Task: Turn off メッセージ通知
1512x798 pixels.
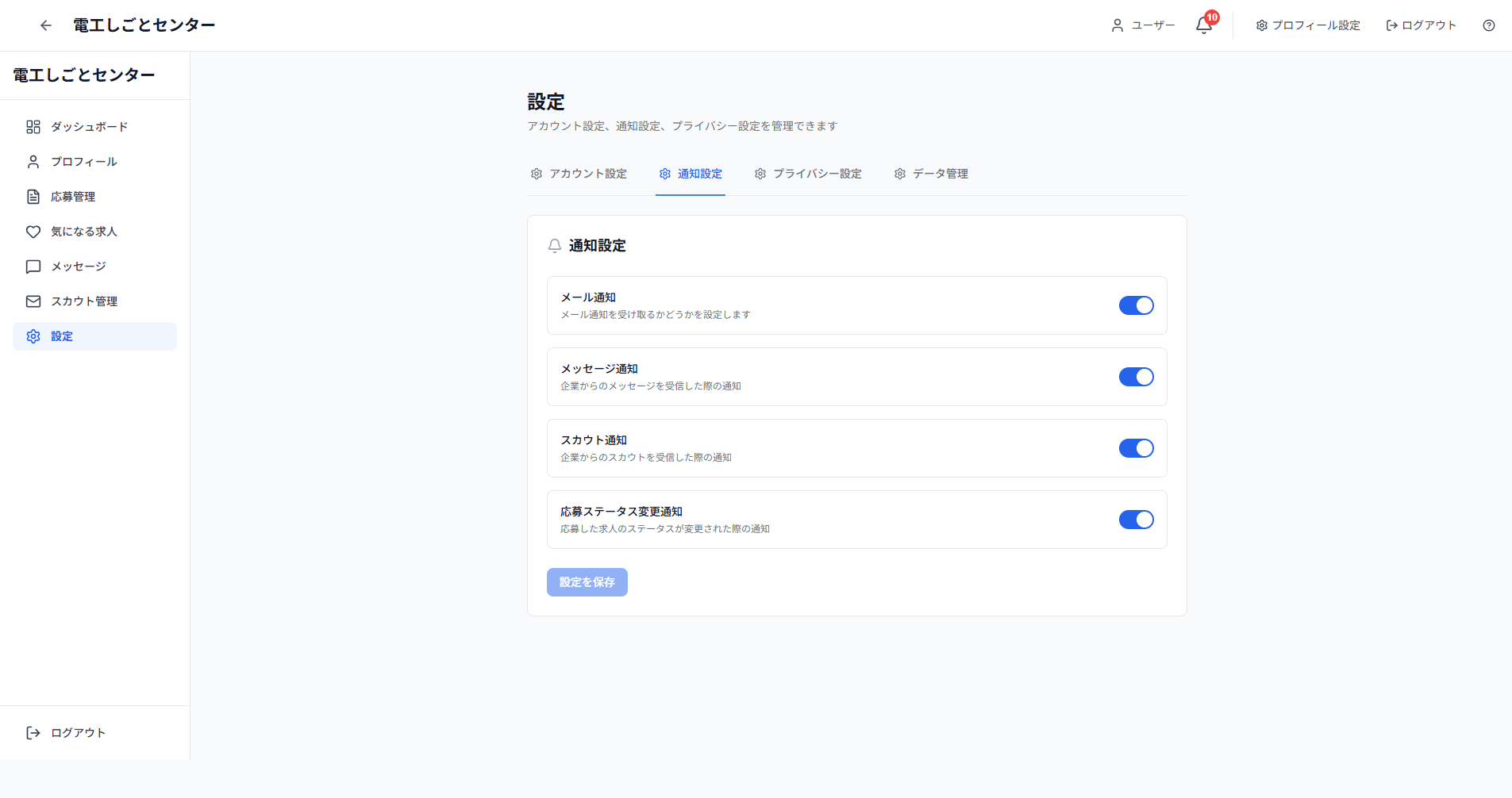Action: pos(1136,377)
